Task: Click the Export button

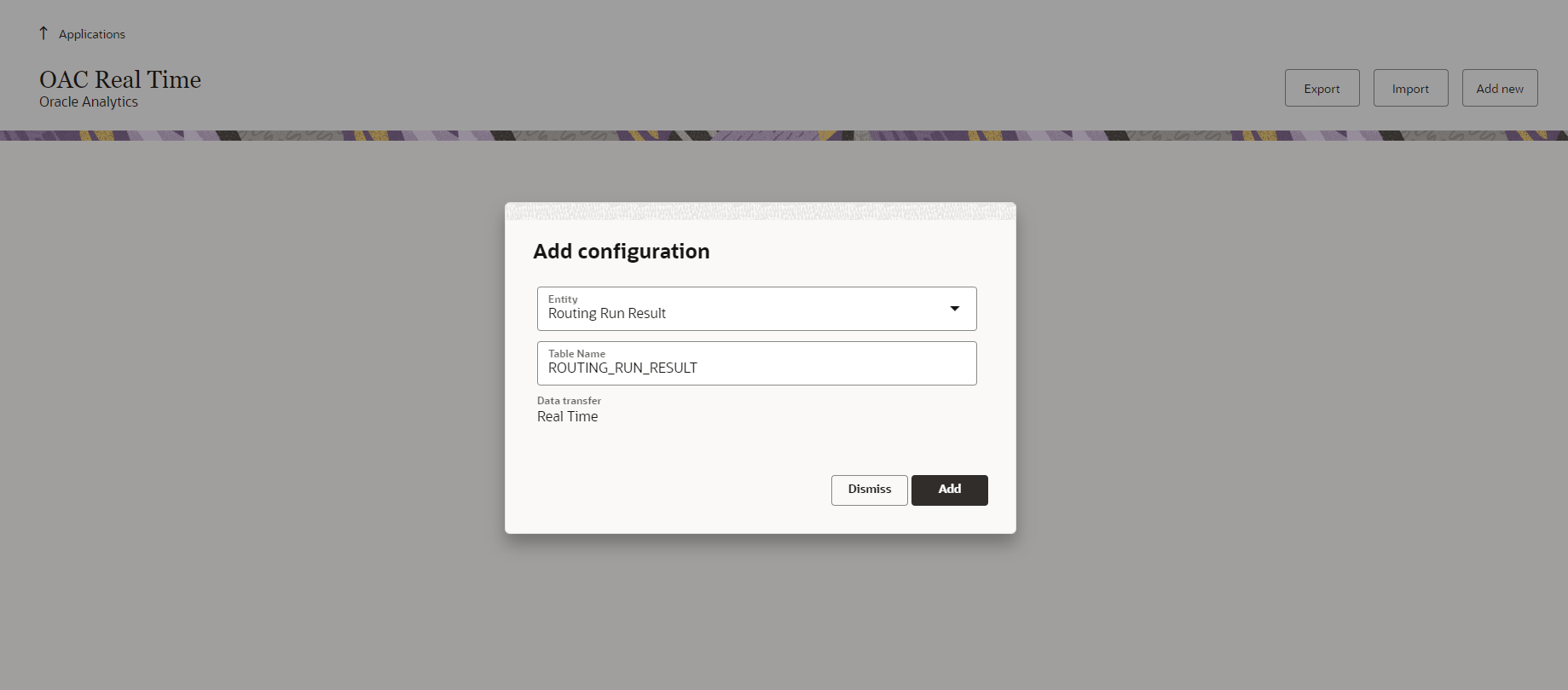Action: coord(1322,89)
